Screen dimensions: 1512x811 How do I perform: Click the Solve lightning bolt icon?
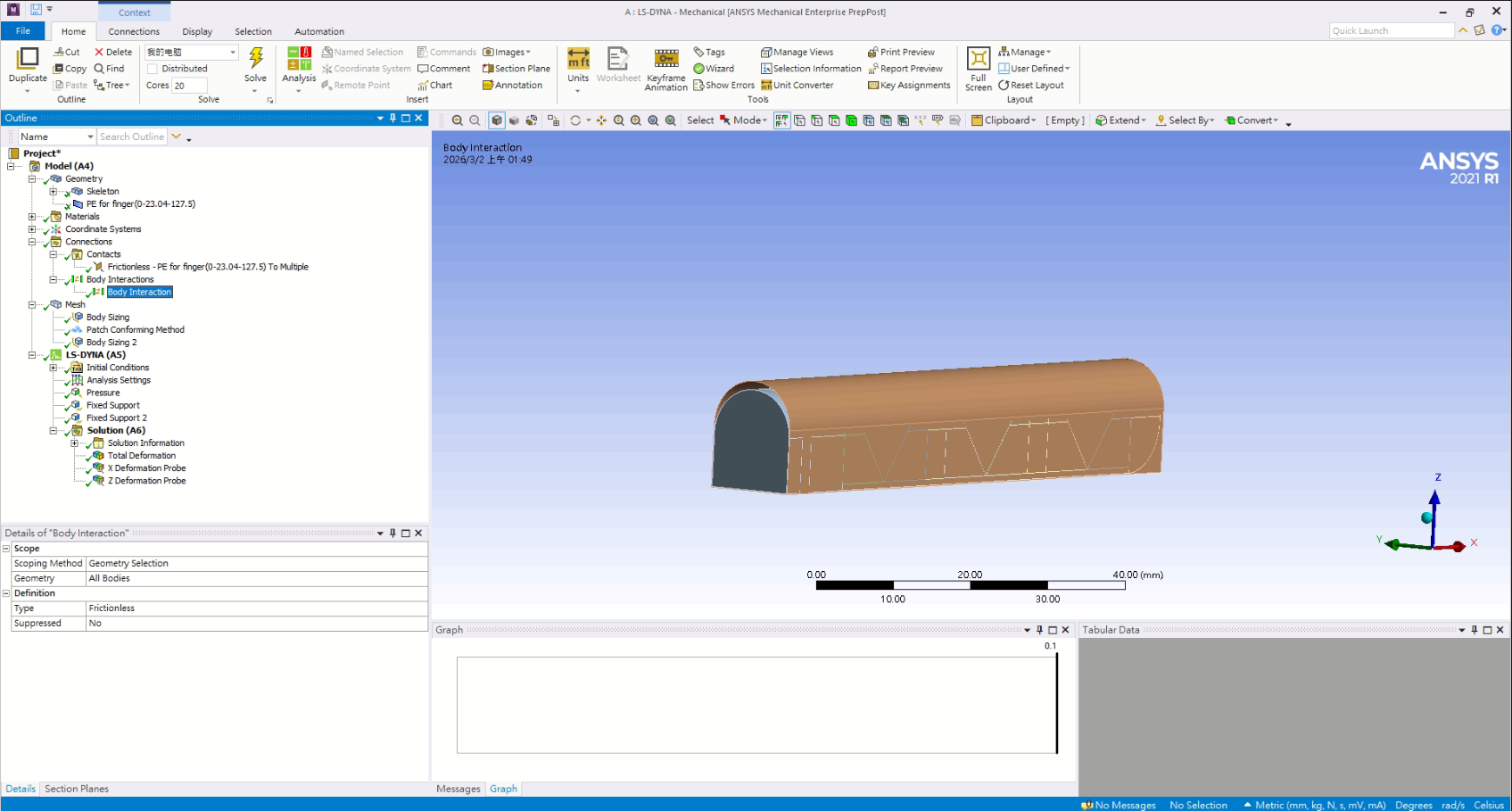click(256, 59)
